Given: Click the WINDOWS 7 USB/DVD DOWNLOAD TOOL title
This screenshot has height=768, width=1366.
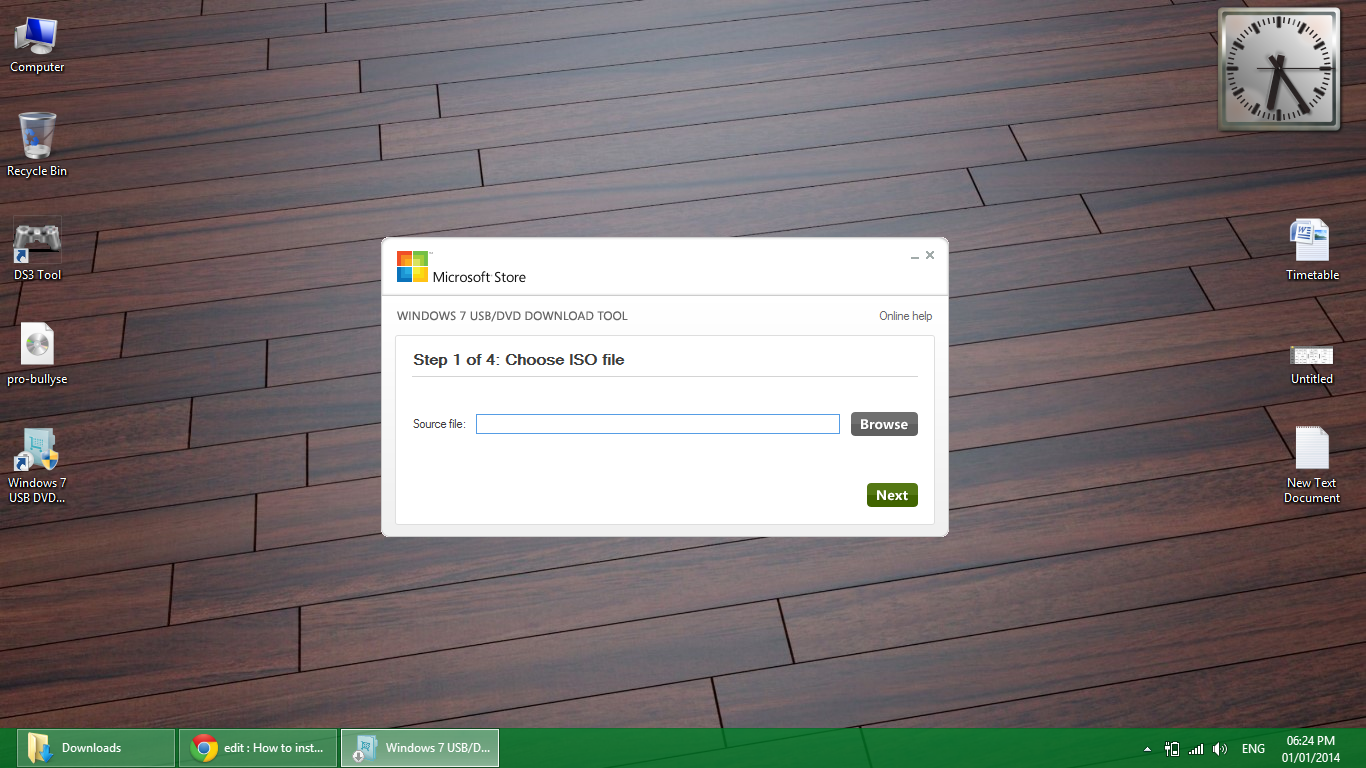Looking at the screenshot, I should tap(512, 316).
